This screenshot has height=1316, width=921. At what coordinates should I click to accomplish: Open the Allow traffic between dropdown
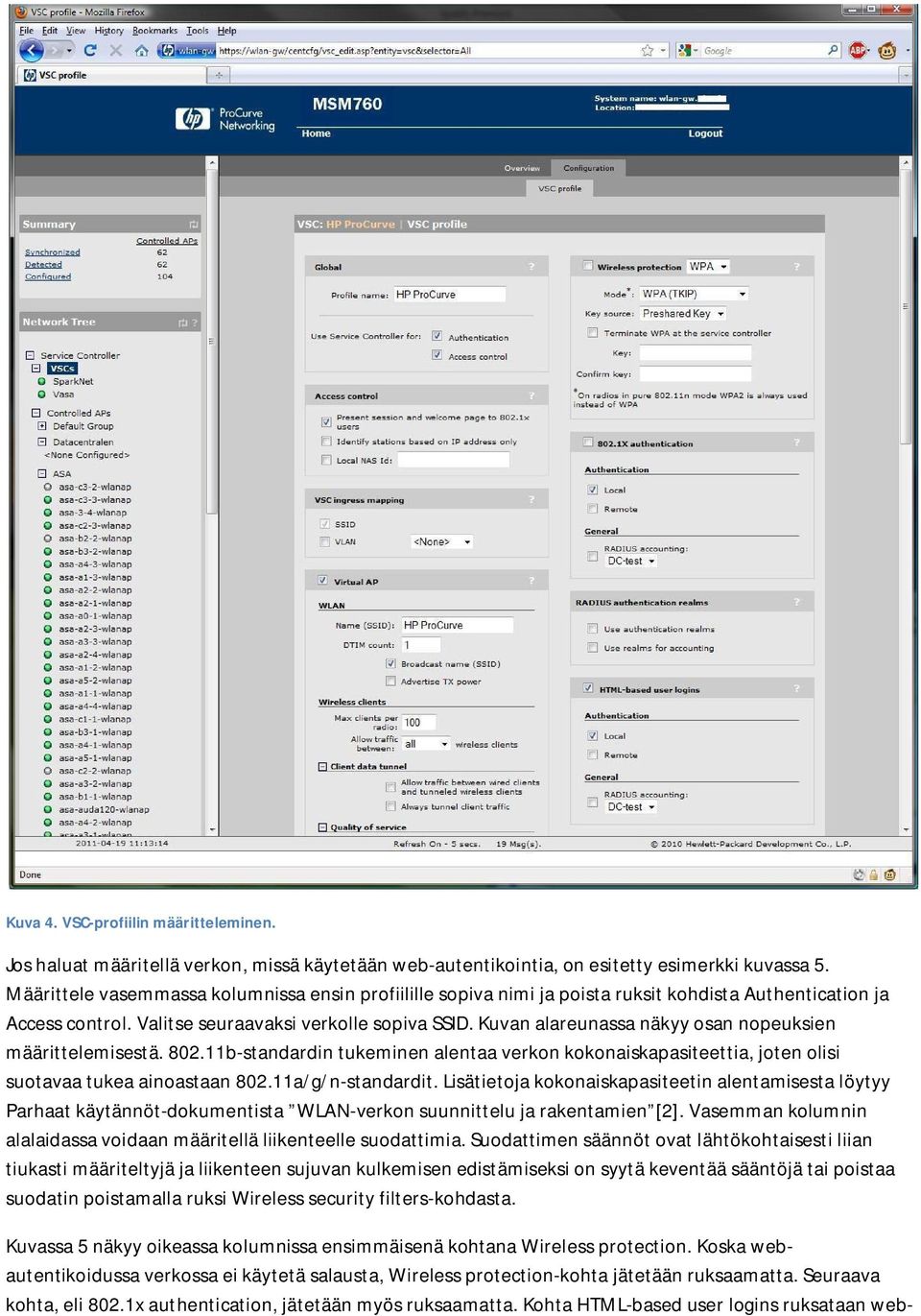pos(426,744)
